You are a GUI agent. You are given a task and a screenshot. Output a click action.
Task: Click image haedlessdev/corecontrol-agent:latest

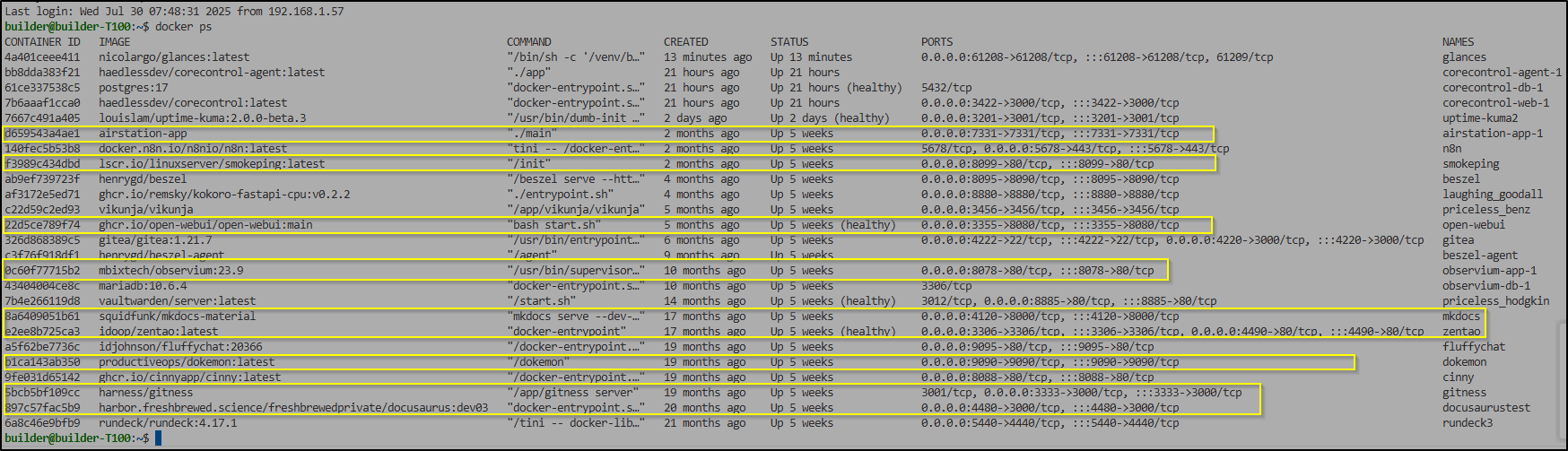click(x=212, y=73)
